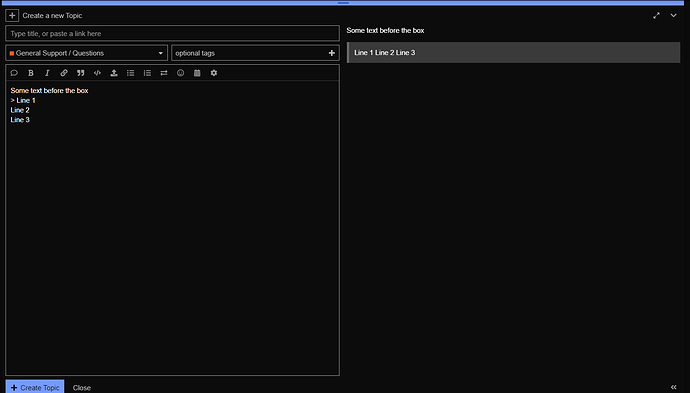Click on 'Line 3' in the editor
This screenshot has width=690, height=393.
click(x=20, y=120)
